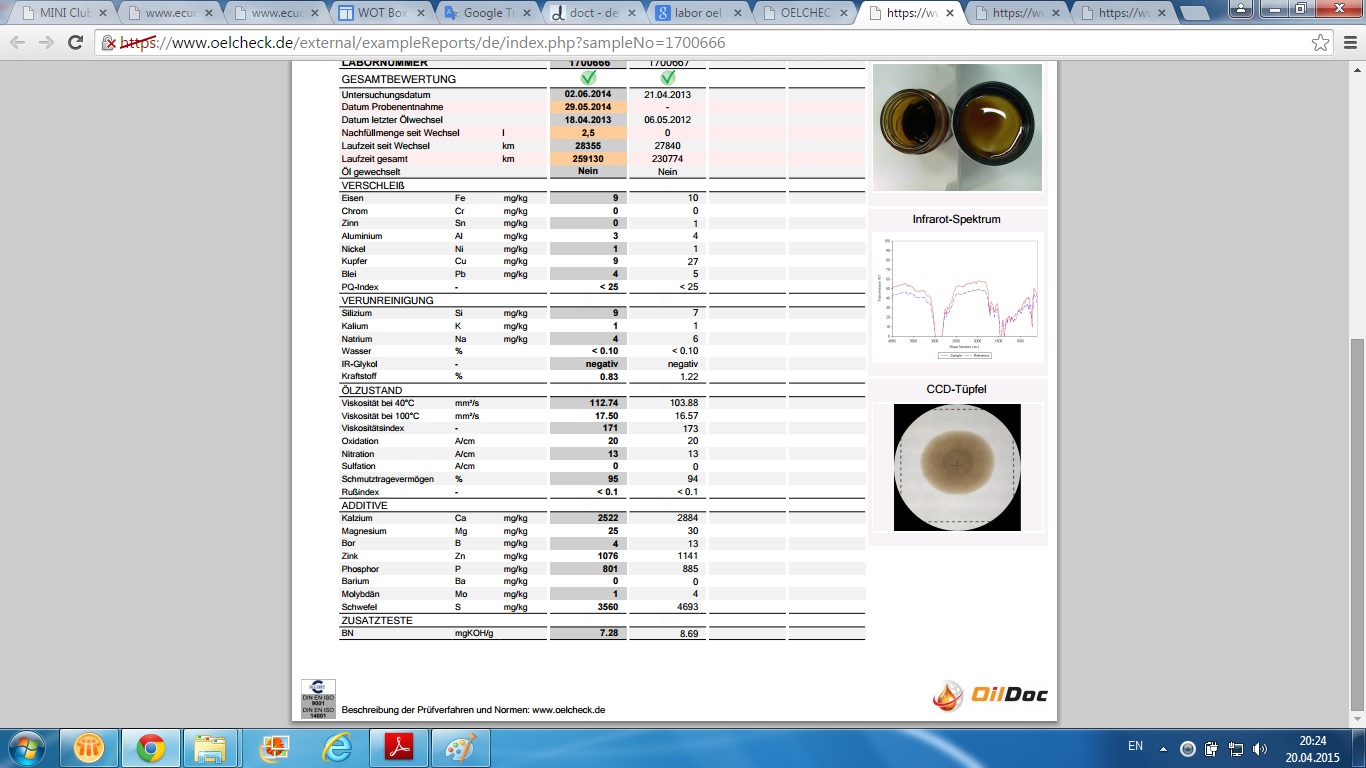Viewport: 1366px width, 768px height.
Task: Click the volume speaker tray icon
Action: 1259,748
